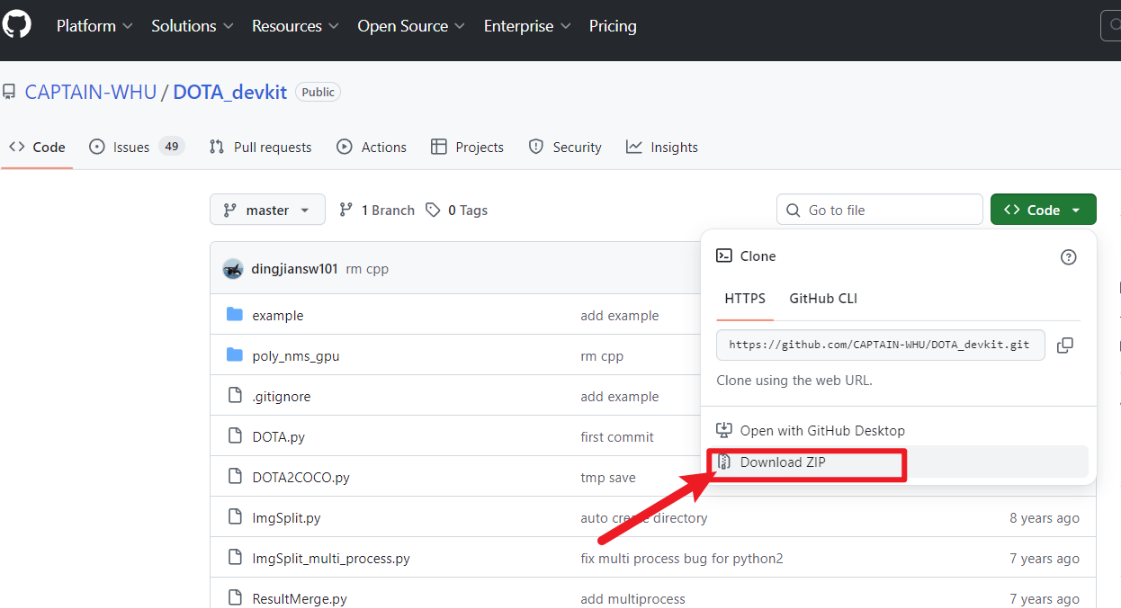Expand the Solutions dropdown
The image size is (1121, 608).
192,26
